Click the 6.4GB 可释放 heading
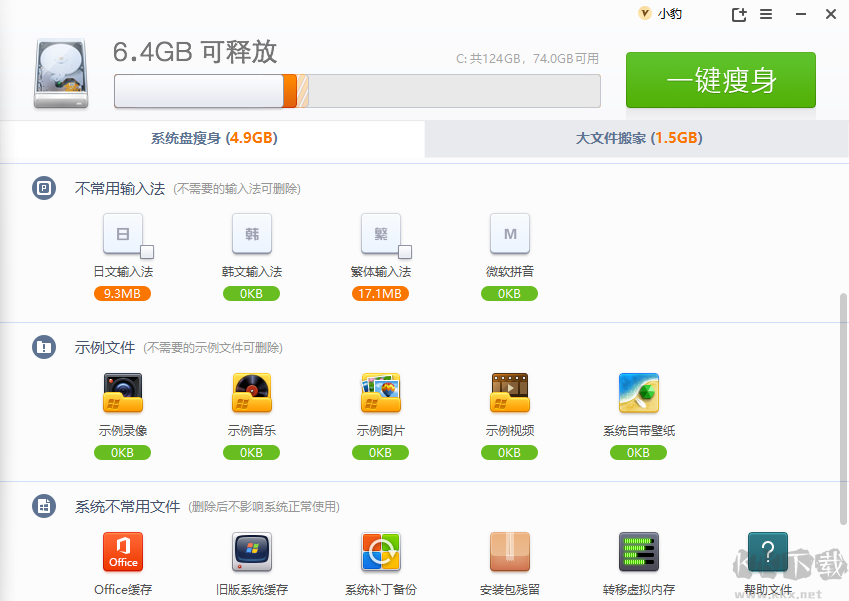The height and width of the screenshot is (601, 849). 195,52
